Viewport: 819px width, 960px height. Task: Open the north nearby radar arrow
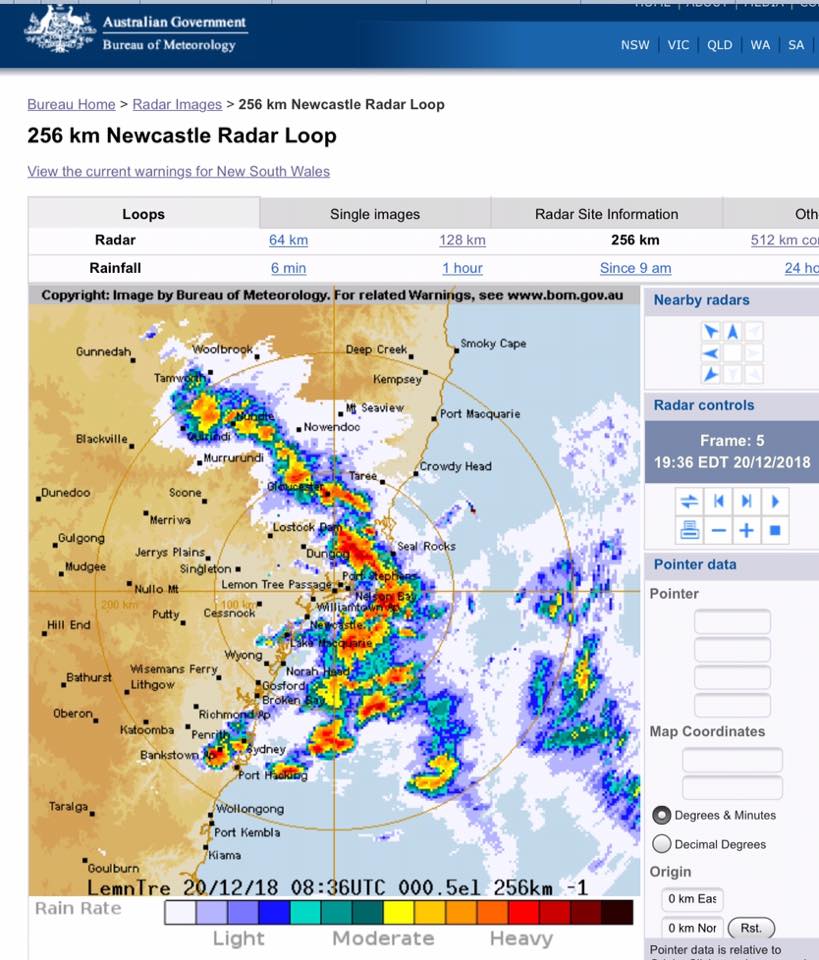point(732,332)
